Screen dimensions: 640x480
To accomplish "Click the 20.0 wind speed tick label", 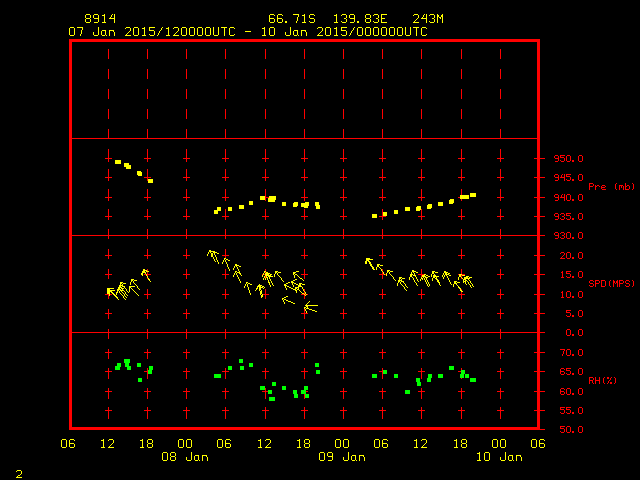I will (x=565, y=256).
